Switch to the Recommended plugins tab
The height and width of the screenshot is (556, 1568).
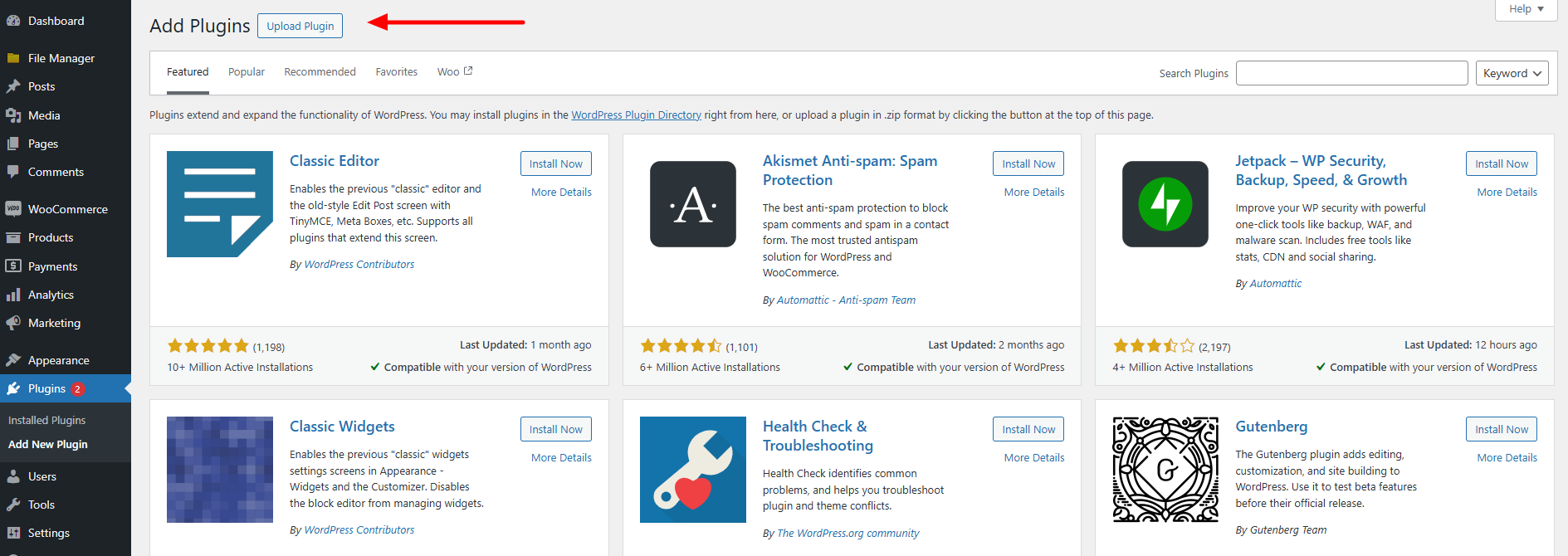pos(320,72)
